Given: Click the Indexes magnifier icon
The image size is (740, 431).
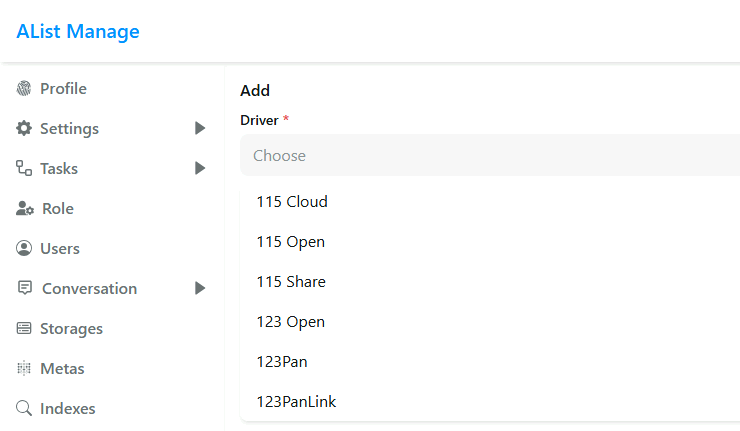Looking at the screenshot, I should point(24,409).
